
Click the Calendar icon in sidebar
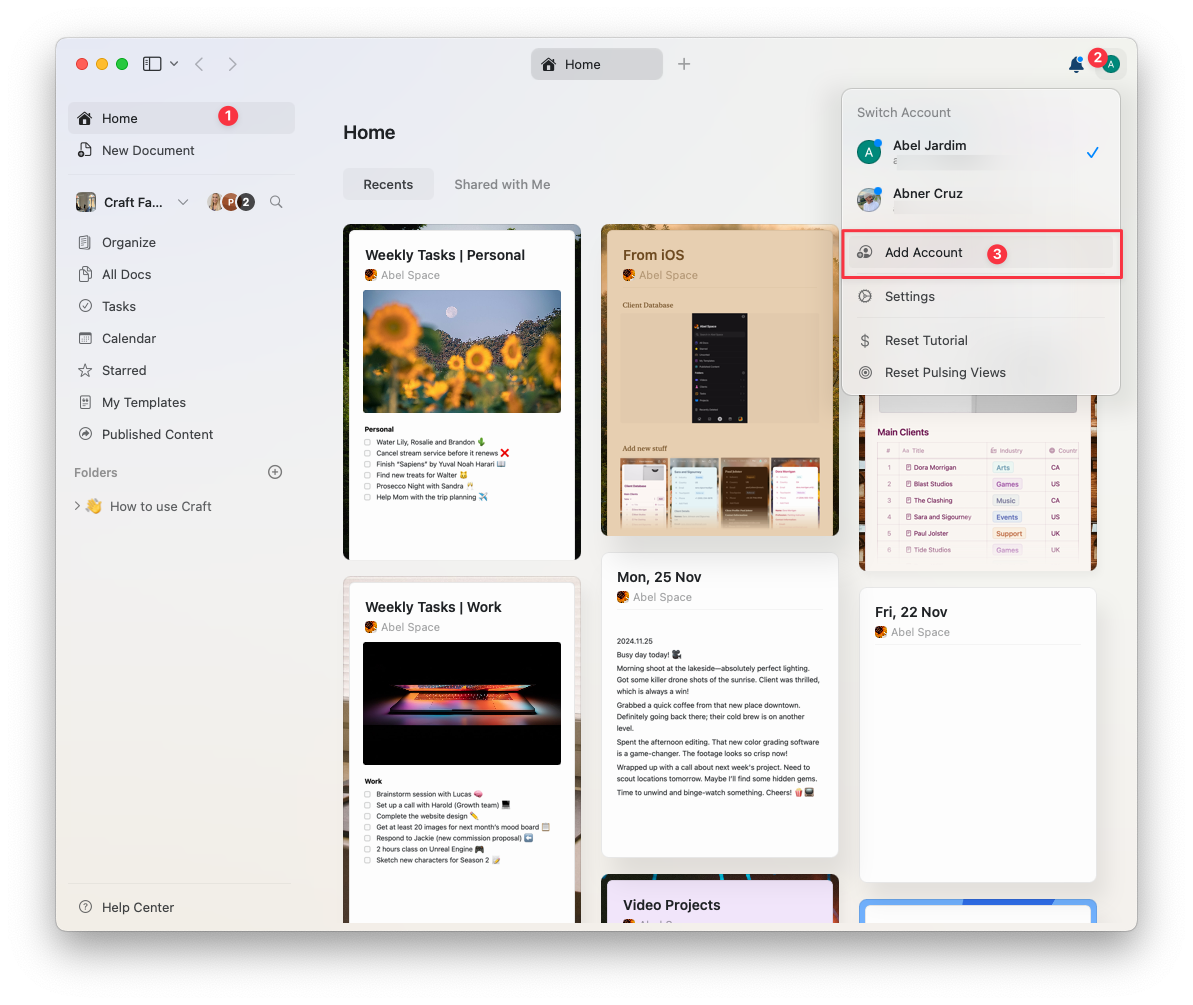85,339
